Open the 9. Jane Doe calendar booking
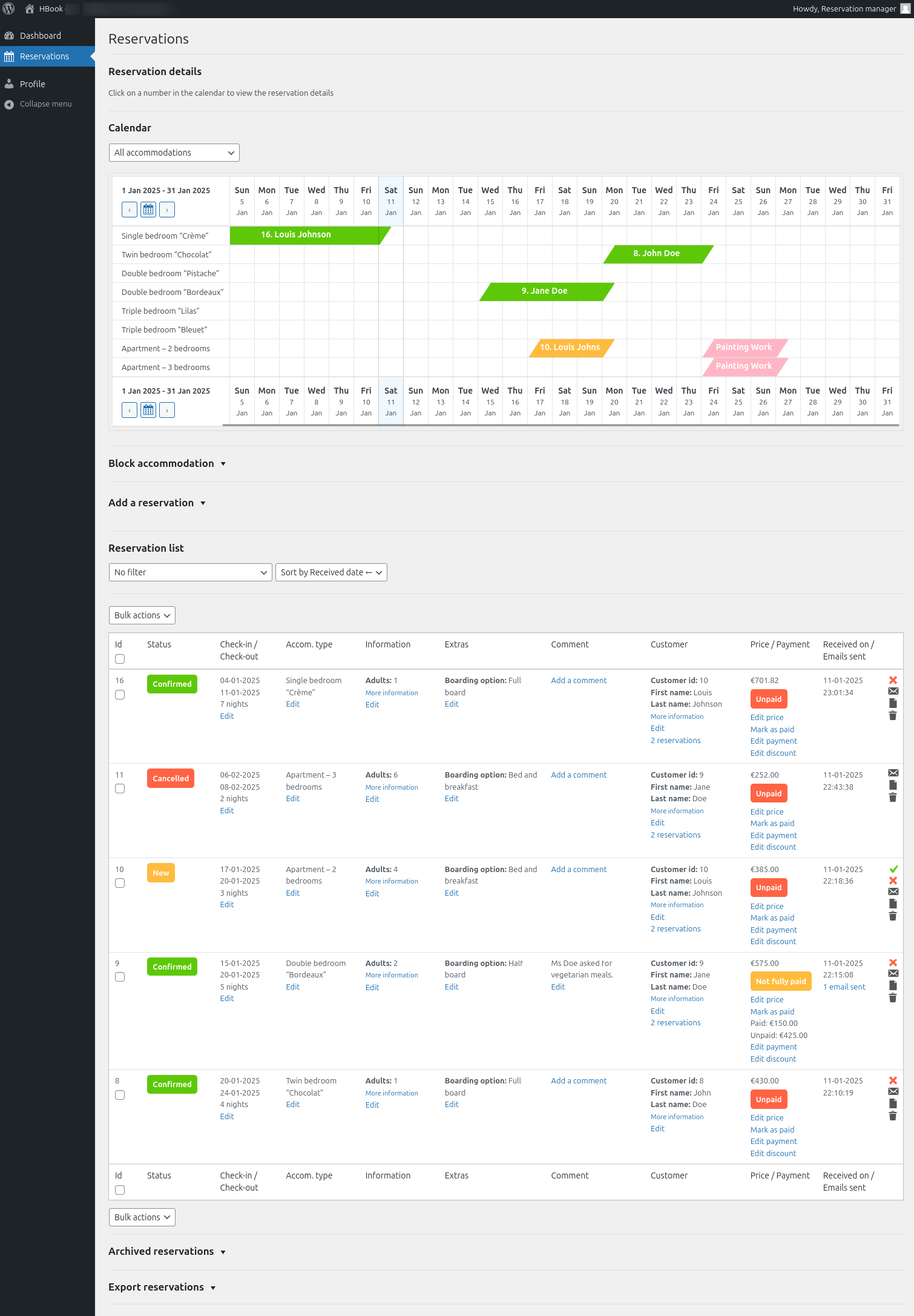The image size is (914, 1316). [x=545, y=291]
